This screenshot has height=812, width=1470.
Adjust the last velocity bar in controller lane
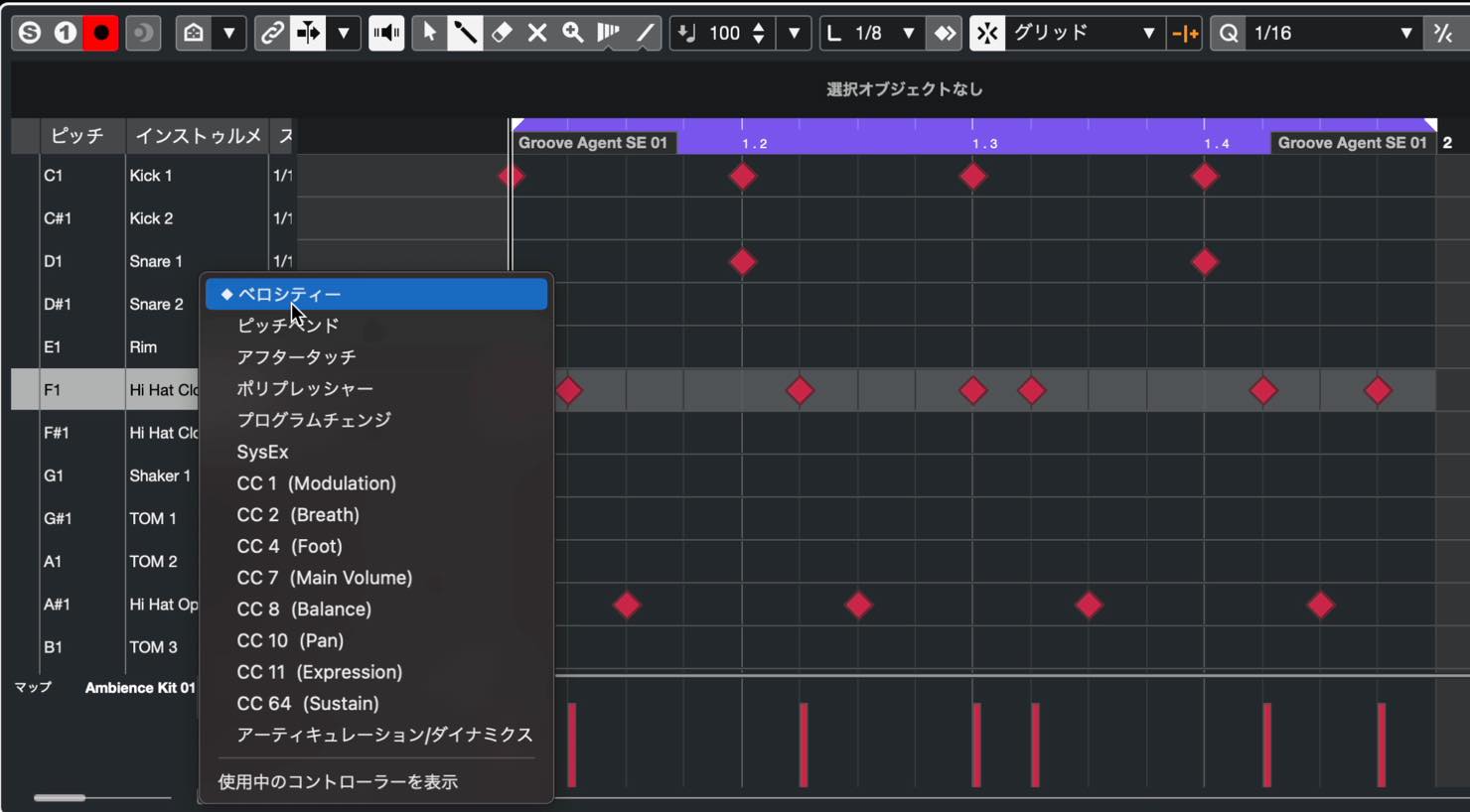click(x=1381, y=744)
